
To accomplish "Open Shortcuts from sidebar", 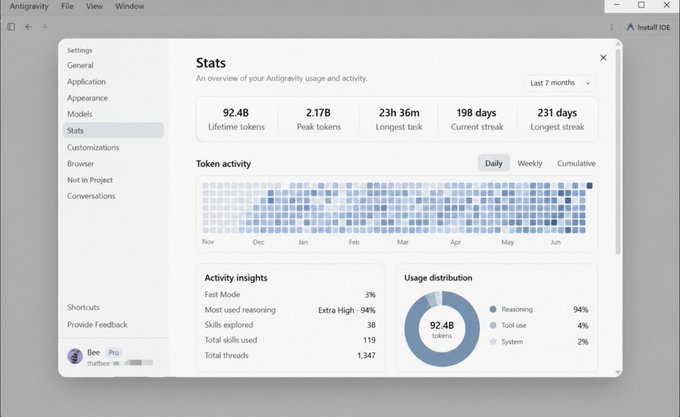I will coord(83,307).
